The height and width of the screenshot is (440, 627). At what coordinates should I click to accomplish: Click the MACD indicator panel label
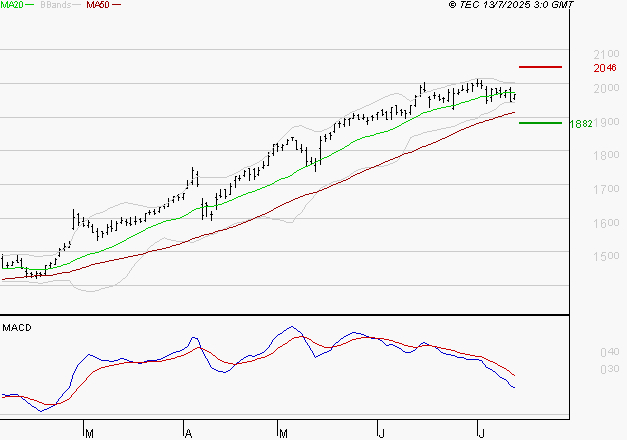pyautogui.click(x=17, y=328)
